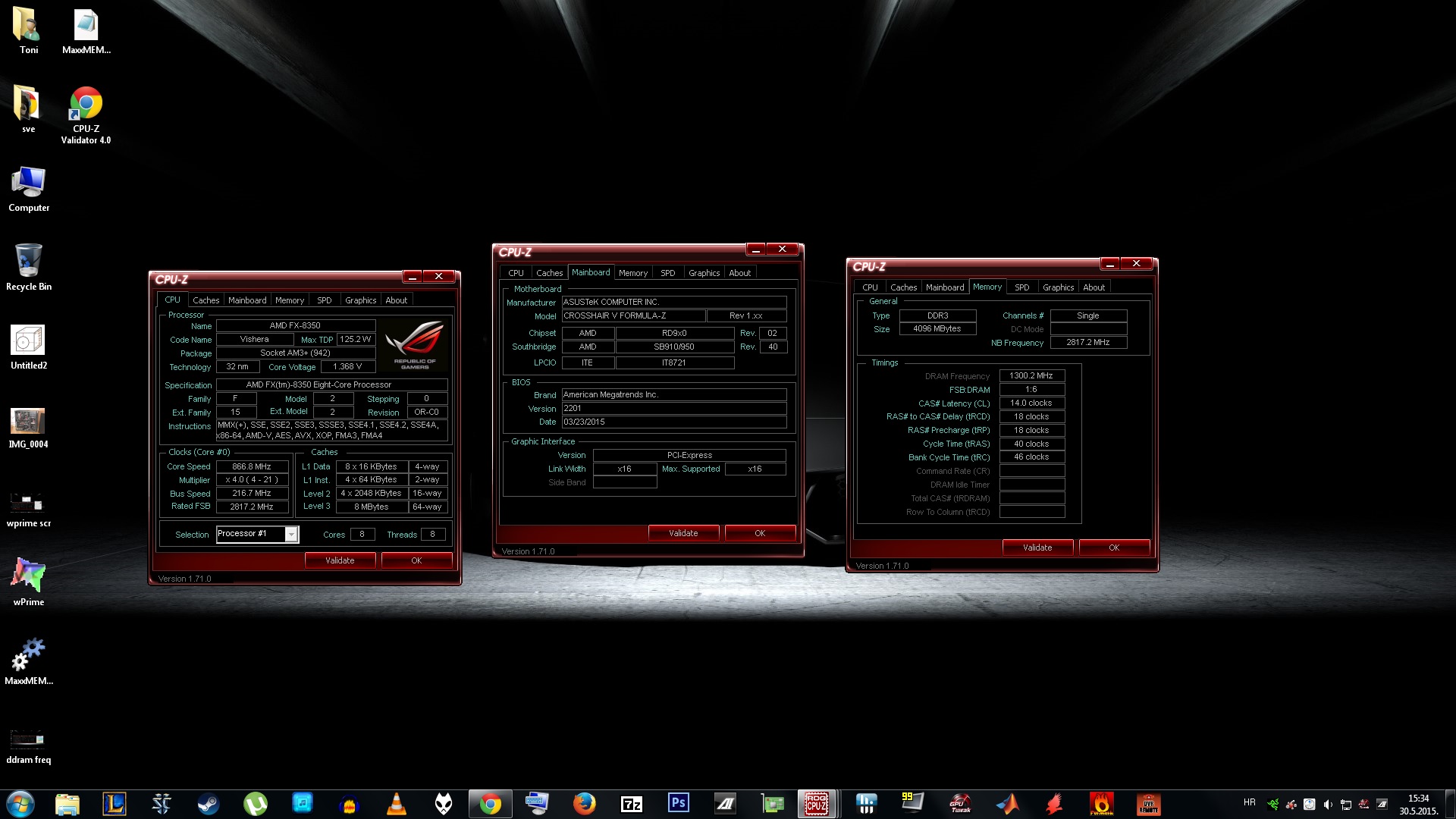Open GPU Tweak from the taskbar
This screenshot has height=819, width=1456.
point(960,804)
